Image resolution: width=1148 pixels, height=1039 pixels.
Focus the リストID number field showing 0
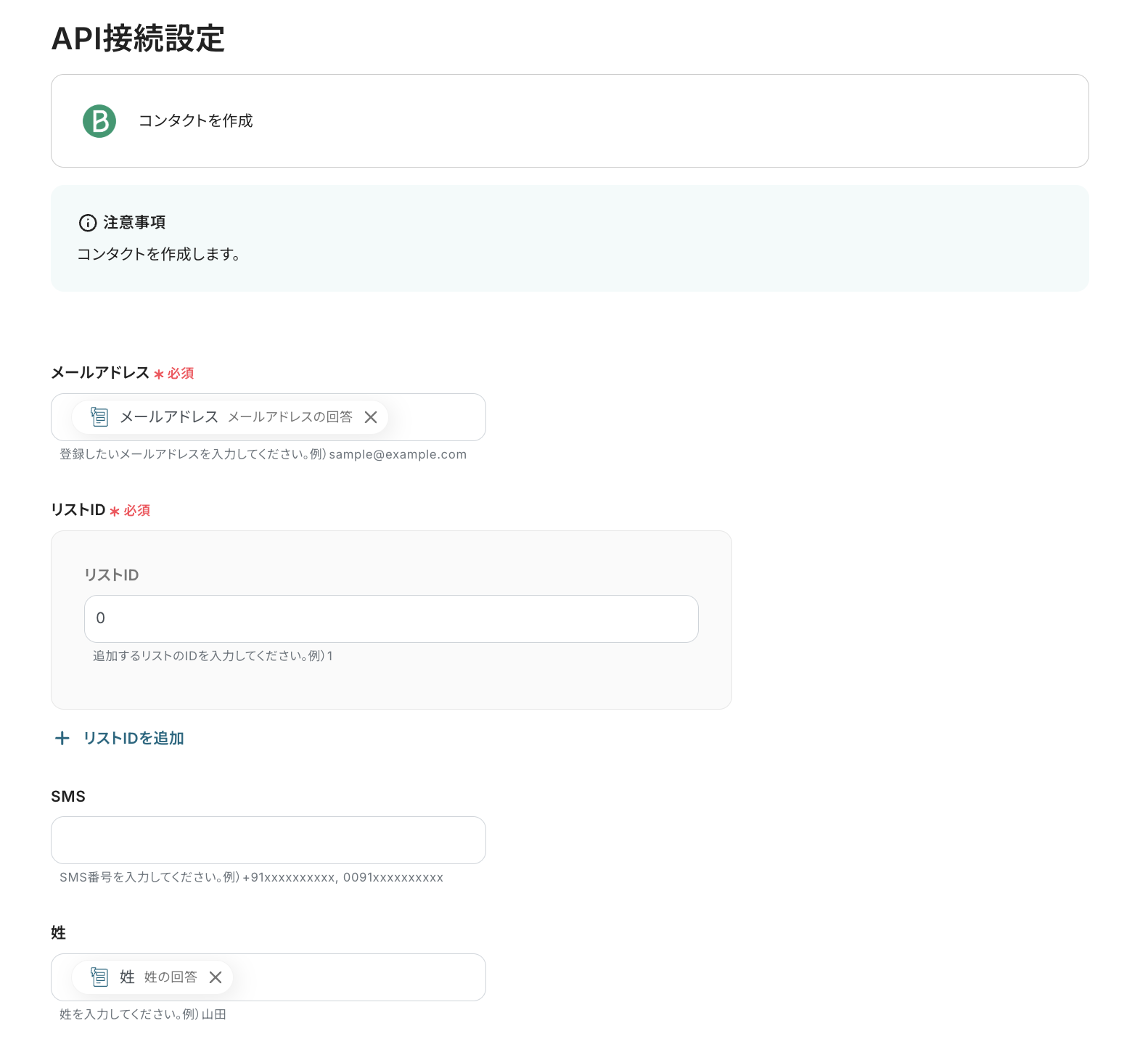pos(391,619)
